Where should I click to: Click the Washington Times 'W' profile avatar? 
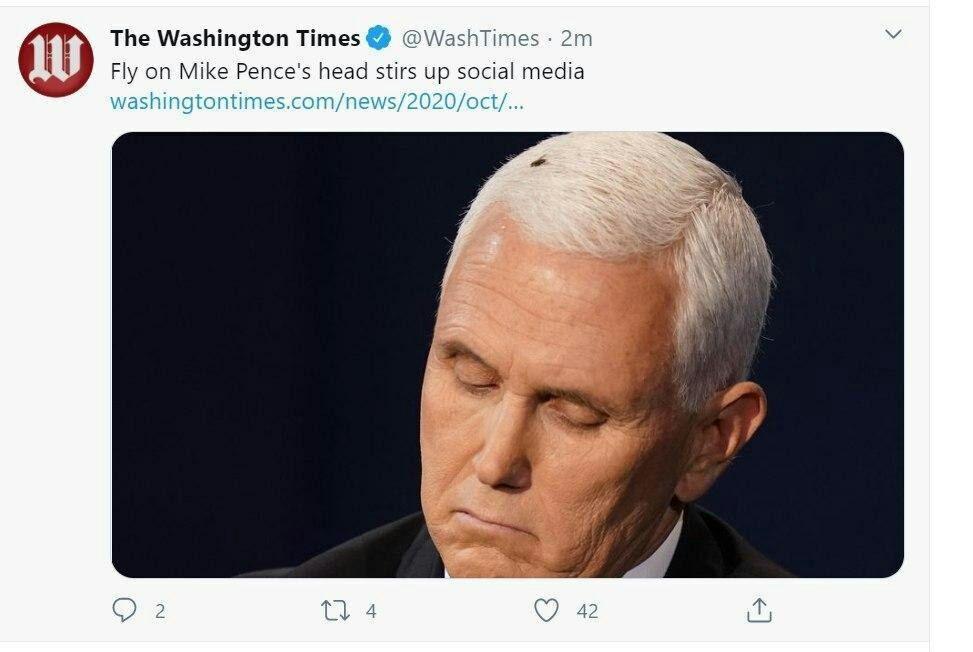click(56, 59)
